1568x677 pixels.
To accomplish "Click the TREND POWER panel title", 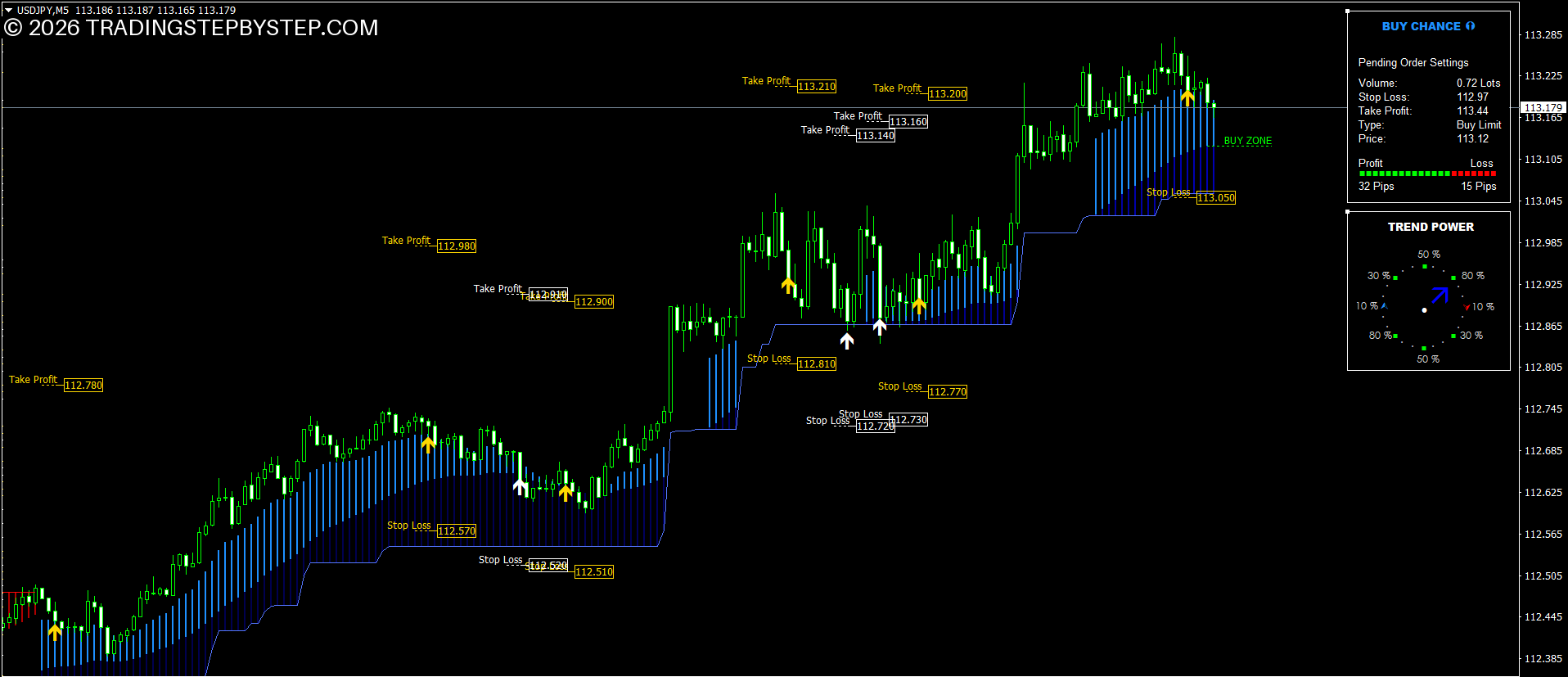I will pyautogui.click(x=1431, y=227).
